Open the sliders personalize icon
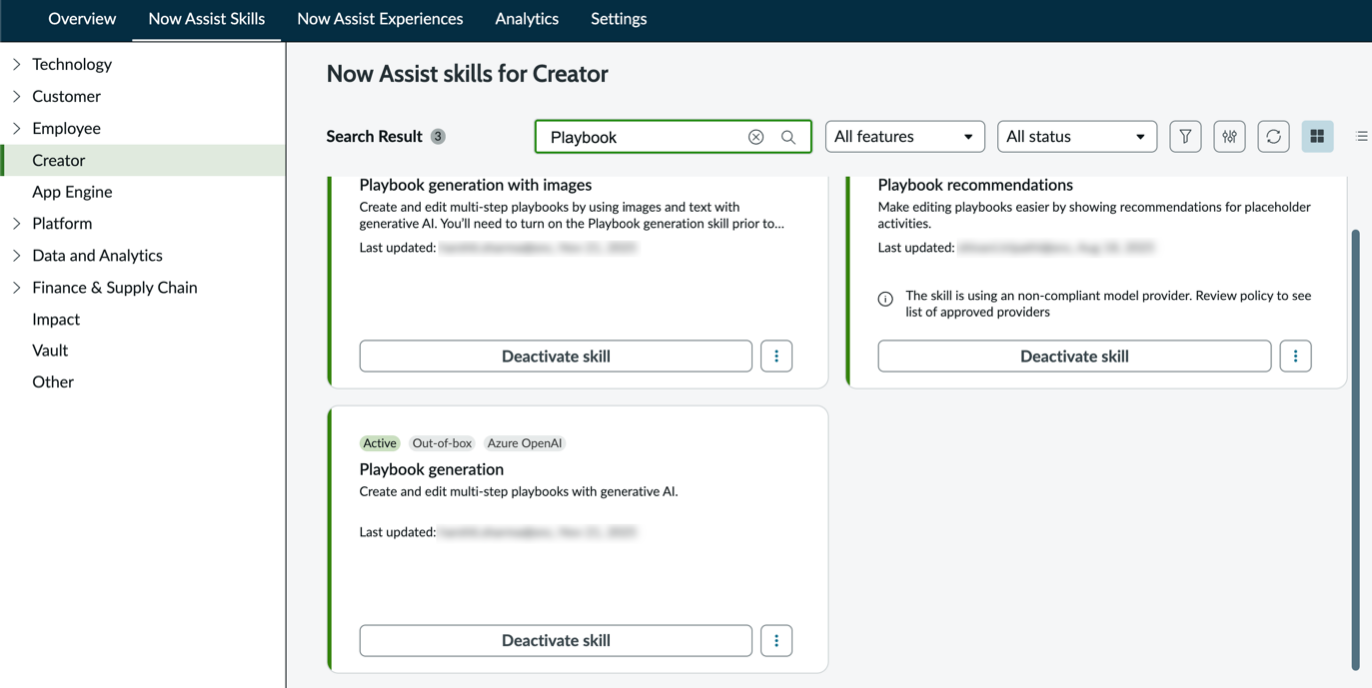This screenshot has width=1372, height=688. point(1229,137)
